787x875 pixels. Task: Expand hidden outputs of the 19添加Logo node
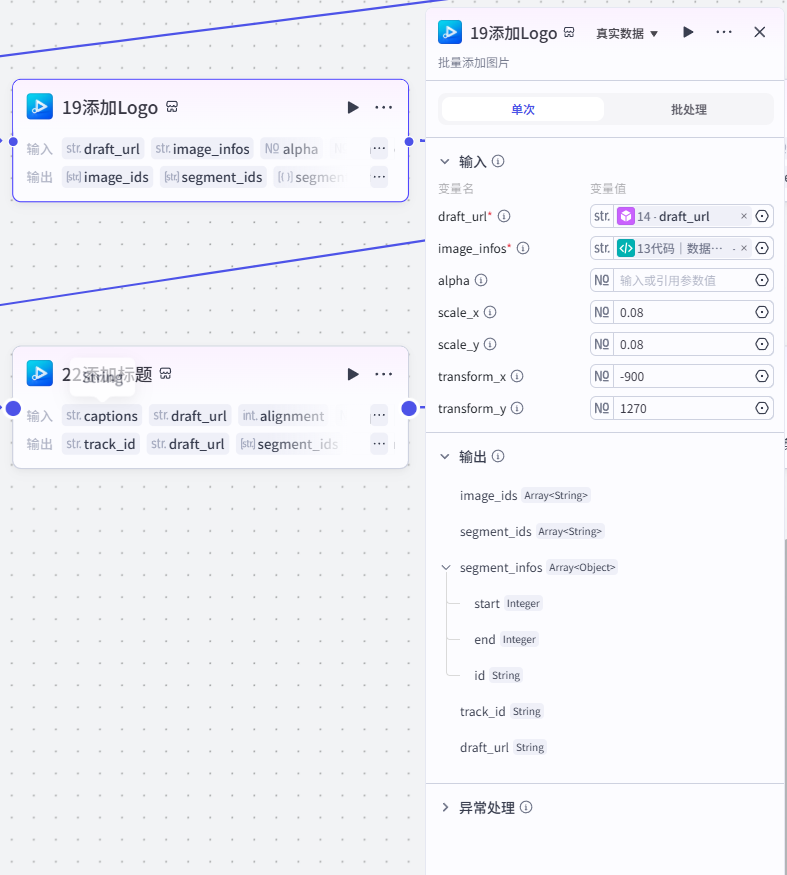pos(379,177)
